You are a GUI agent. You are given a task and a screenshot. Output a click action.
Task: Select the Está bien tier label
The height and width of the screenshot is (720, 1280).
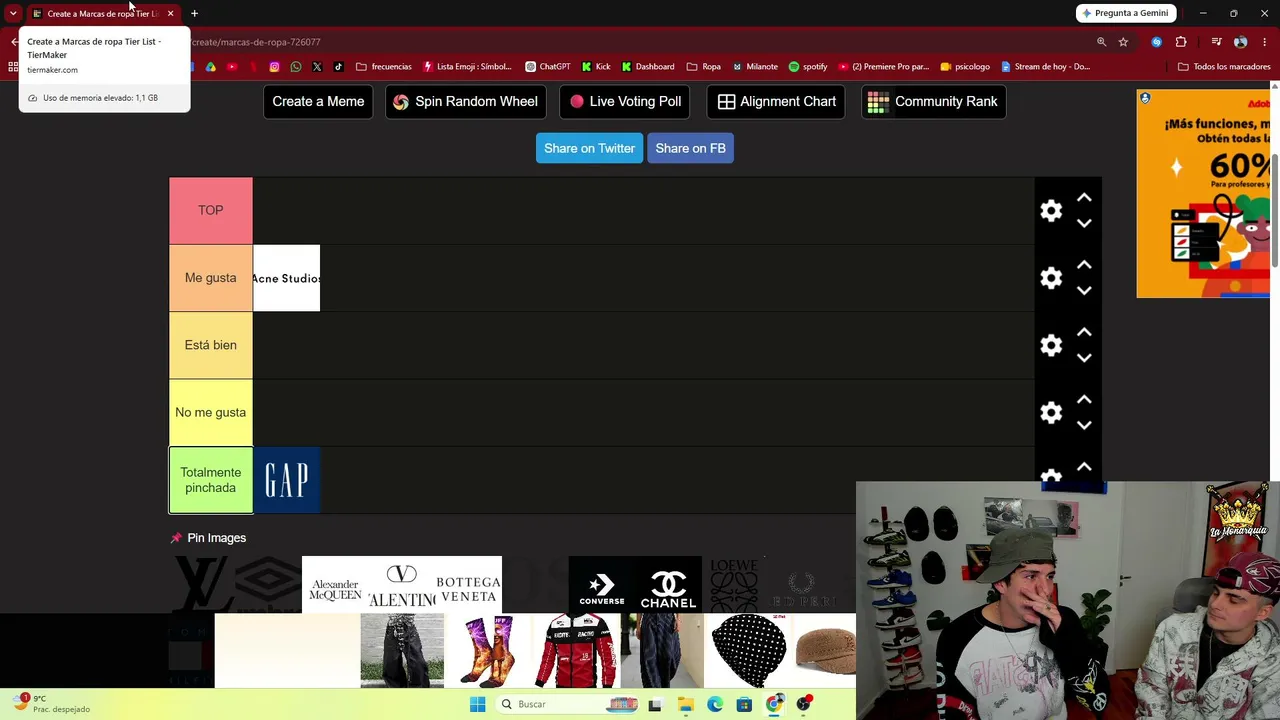[211, 345]
